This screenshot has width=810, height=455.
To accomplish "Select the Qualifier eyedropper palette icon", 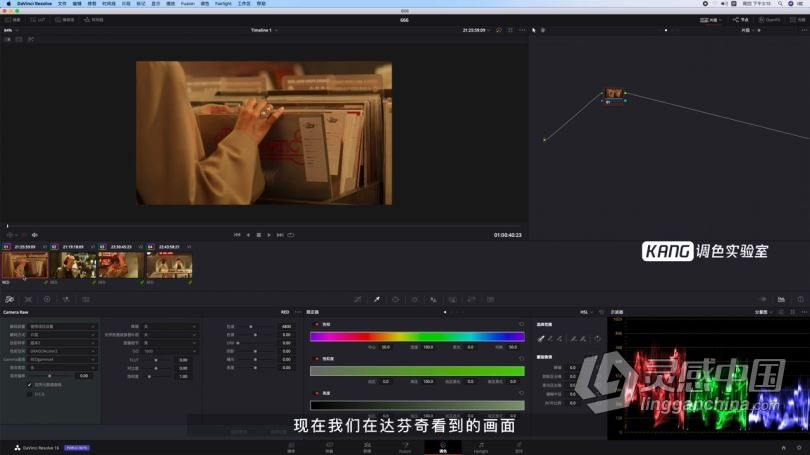I will (377, 300).
